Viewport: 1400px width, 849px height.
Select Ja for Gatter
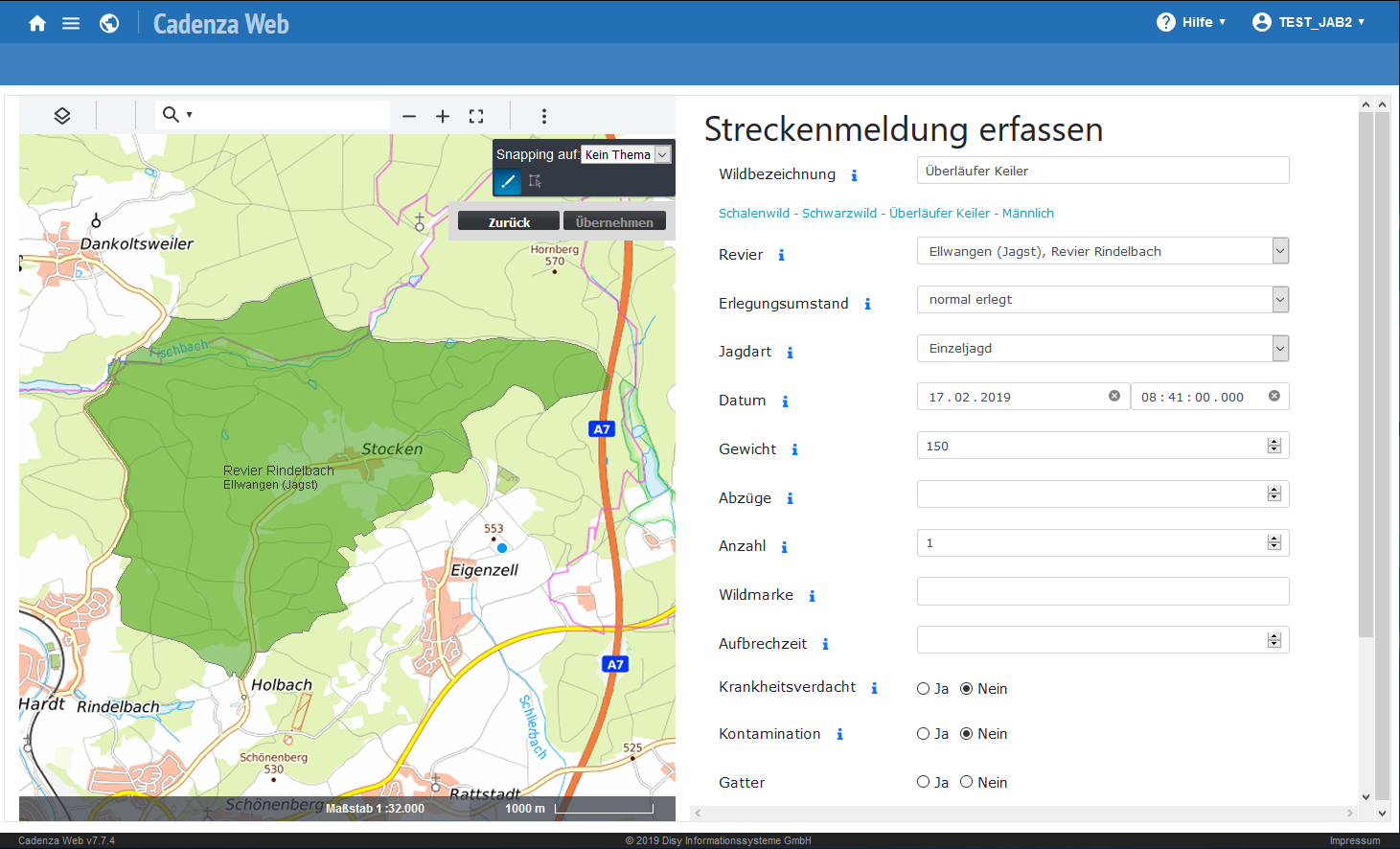(924, 782)
